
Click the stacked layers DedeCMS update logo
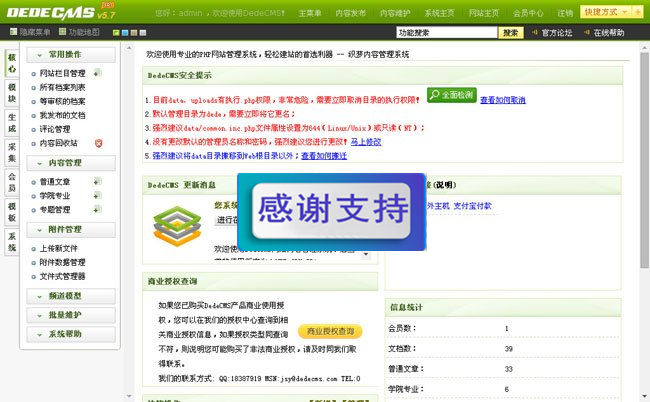coord(177,226)
